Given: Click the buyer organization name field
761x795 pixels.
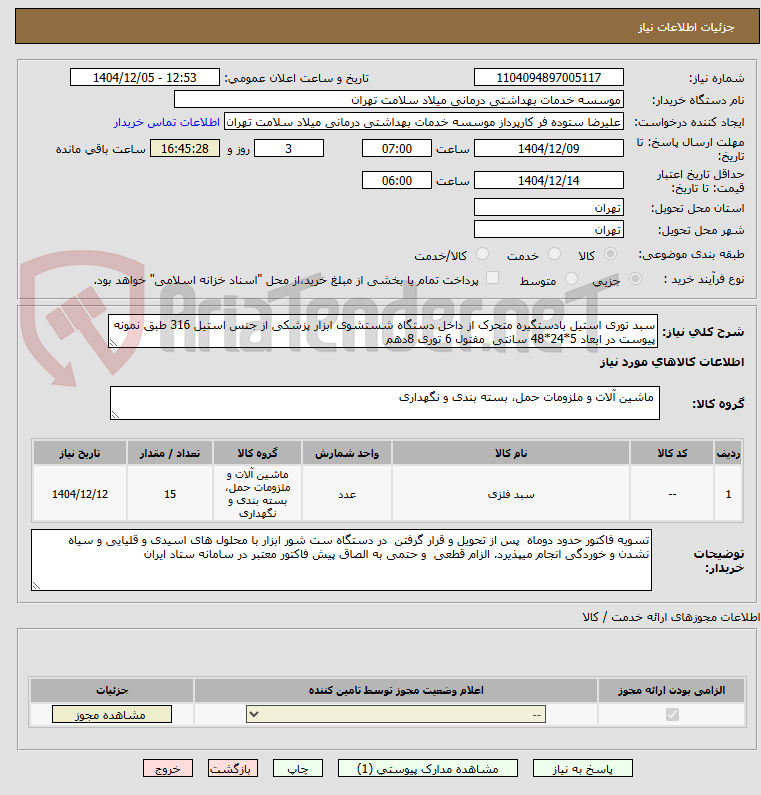Looking at the screenshot, I should pos(398,100).
